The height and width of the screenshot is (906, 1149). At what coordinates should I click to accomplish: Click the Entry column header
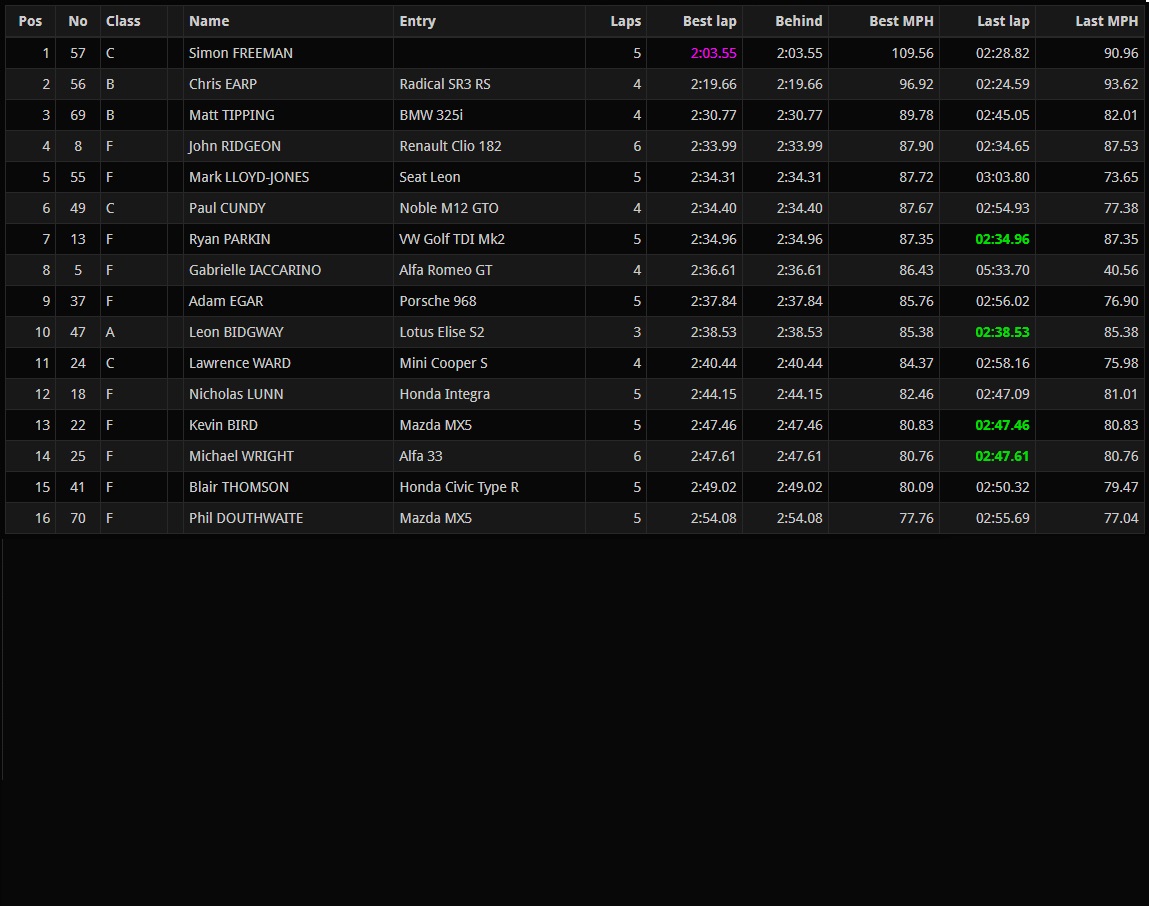point(417,21)
